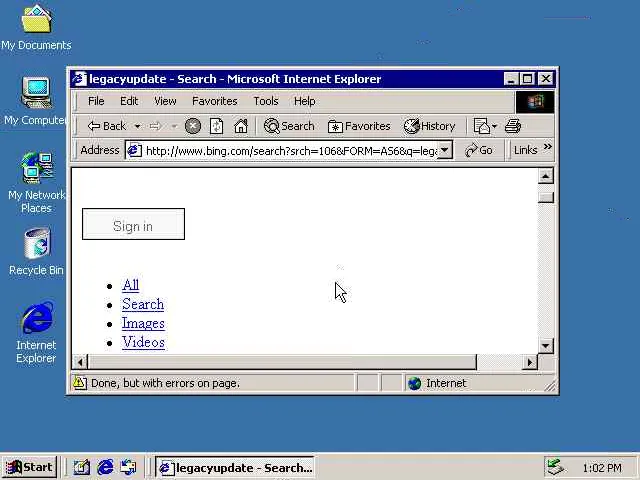Click the Refresh page icon

(x=216, y=126)
